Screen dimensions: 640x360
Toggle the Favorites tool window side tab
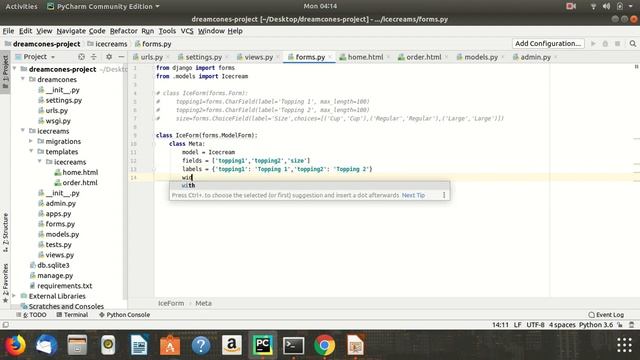click(5, 283)
